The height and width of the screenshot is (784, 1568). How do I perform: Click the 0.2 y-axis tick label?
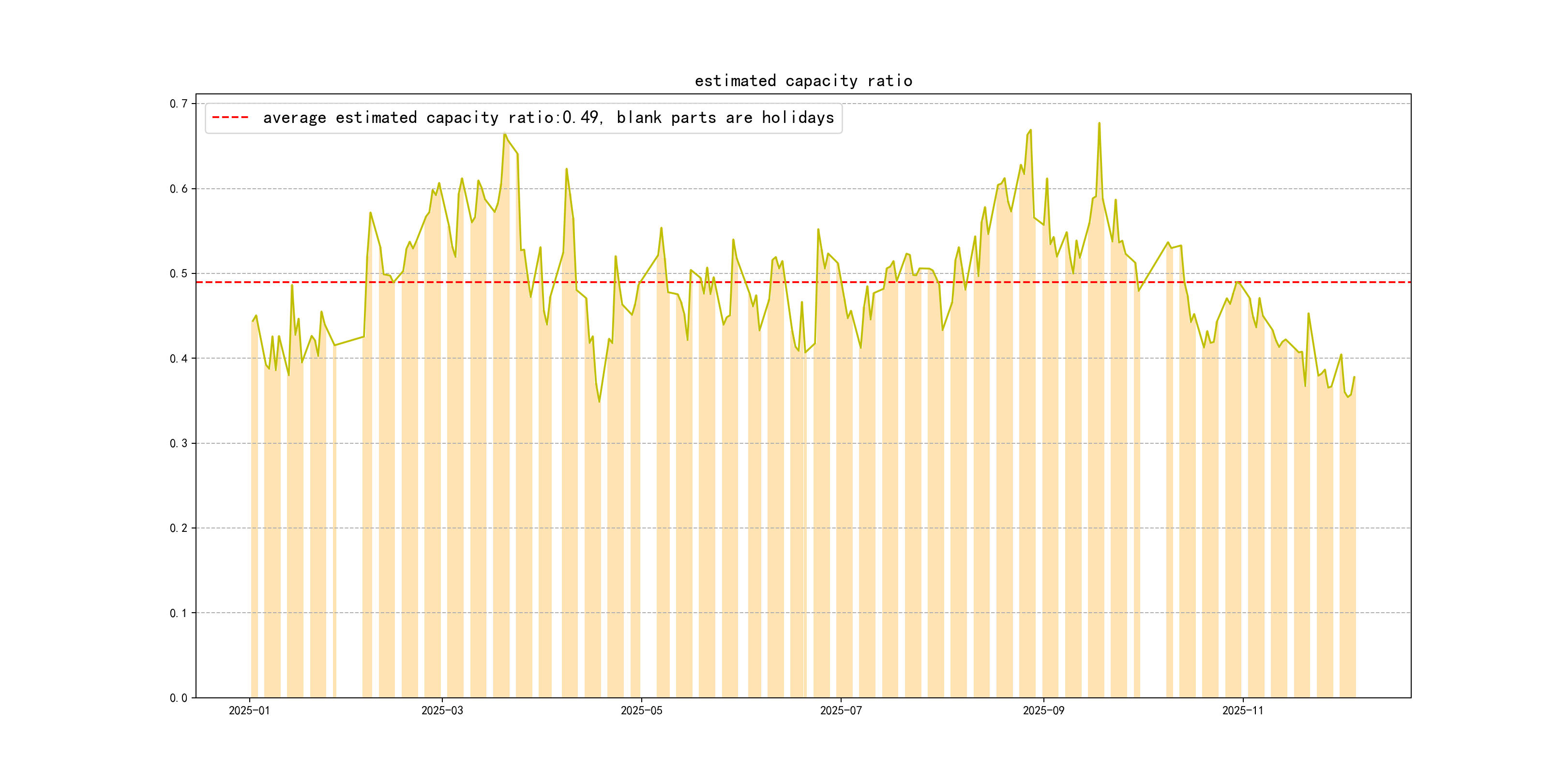[179, 528]
